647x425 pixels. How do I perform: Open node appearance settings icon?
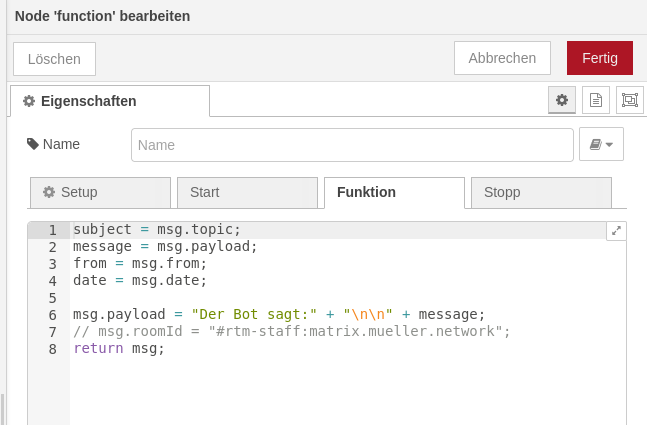(629, 100)
